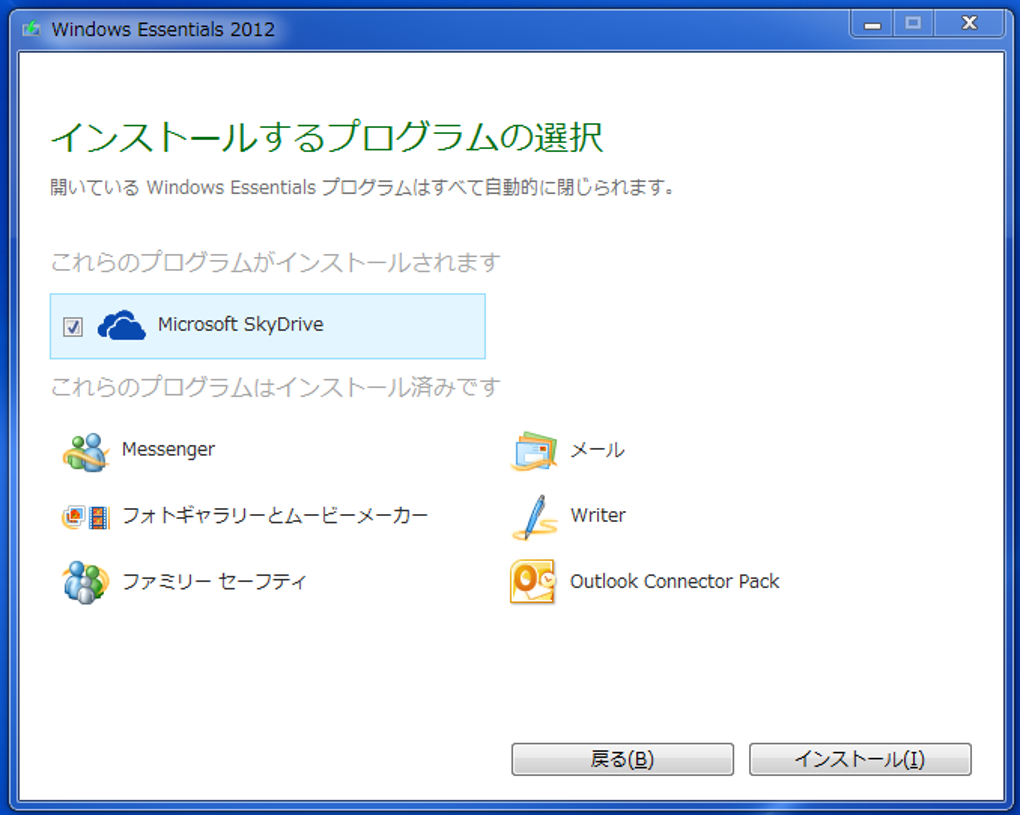1020x815 pixels.
Task: Uncheck the Microsoft SkyDrive checkbox
Action: coord(73,327)
